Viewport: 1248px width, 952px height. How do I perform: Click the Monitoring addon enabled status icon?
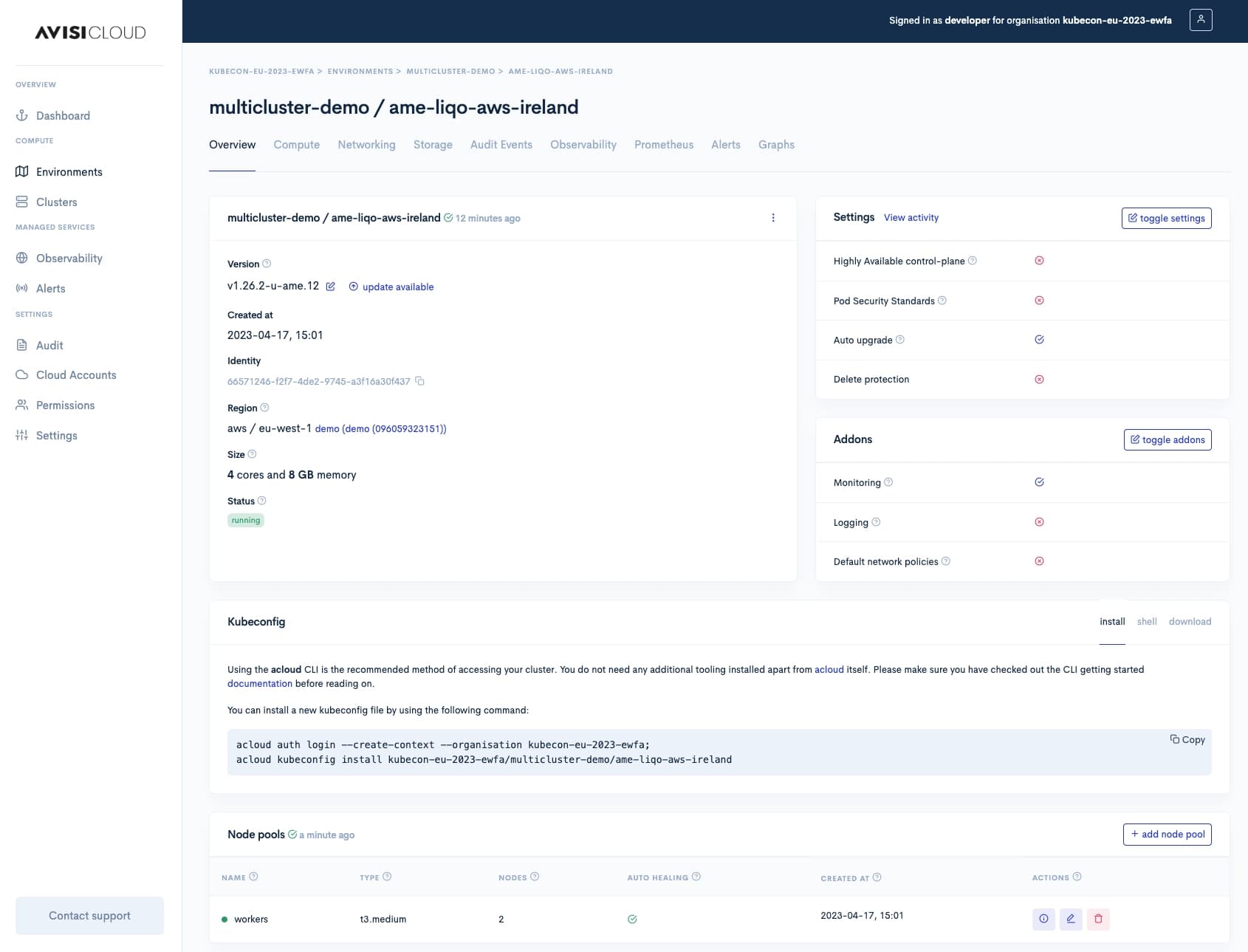click(x=1039, y=482)
